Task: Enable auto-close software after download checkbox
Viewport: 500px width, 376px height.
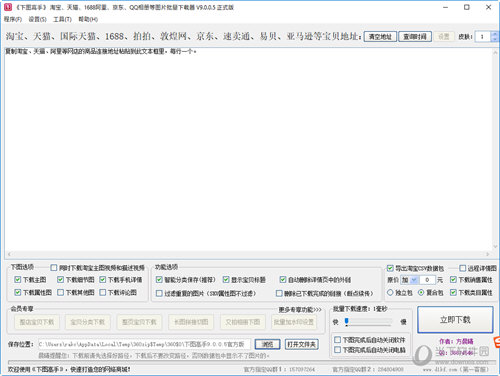Action: [x=337, y=340]
